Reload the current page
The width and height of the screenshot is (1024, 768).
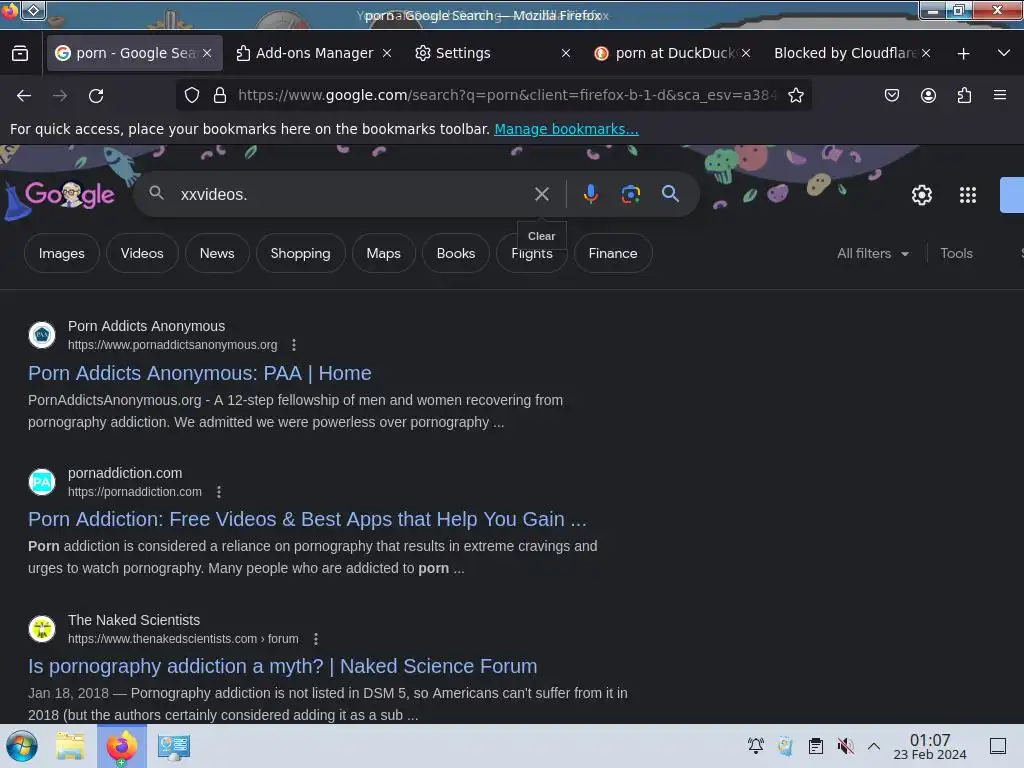(x=96, y=96)
